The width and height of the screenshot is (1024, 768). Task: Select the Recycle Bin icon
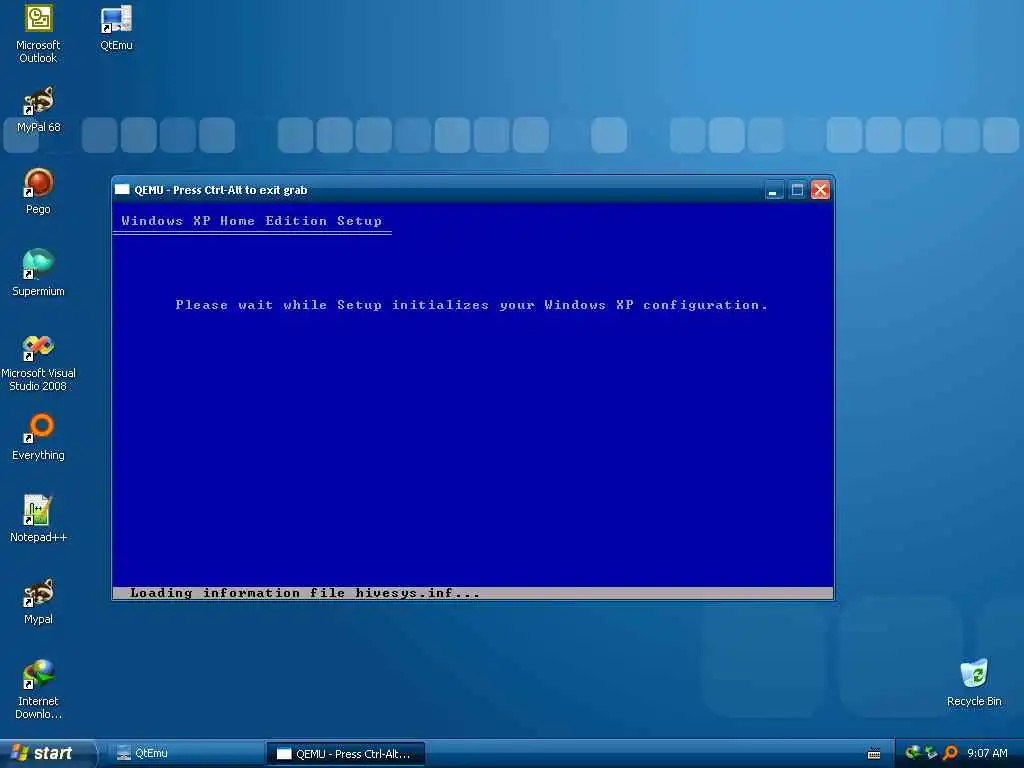pos(974,683)
